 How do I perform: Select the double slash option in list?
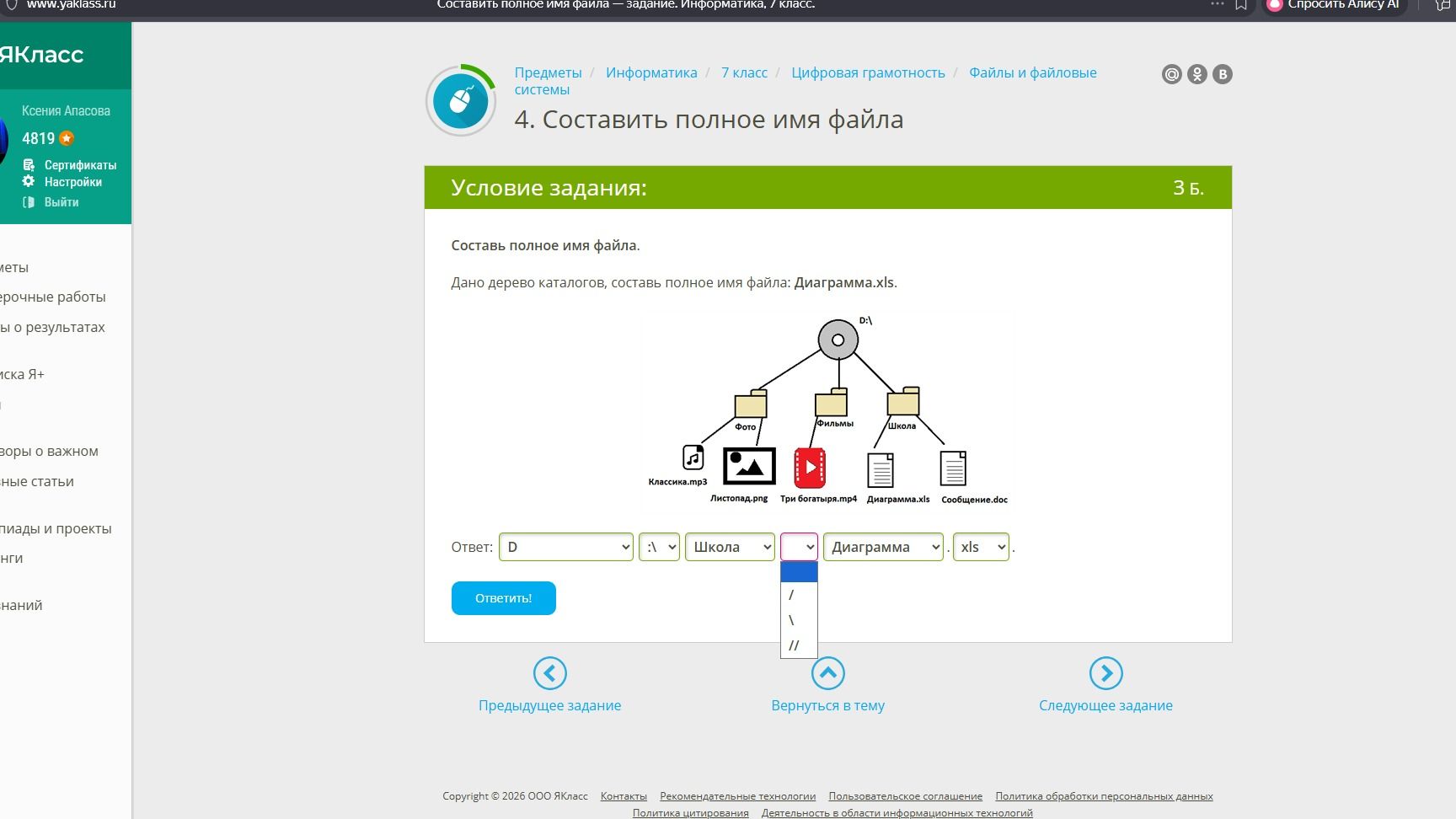pos(799,645)
